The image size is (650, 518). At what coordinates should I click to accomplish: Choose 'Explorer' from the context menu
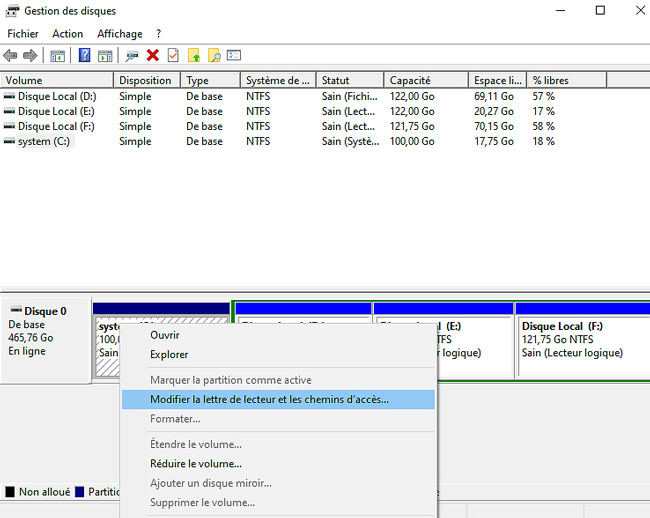point(169,354)
